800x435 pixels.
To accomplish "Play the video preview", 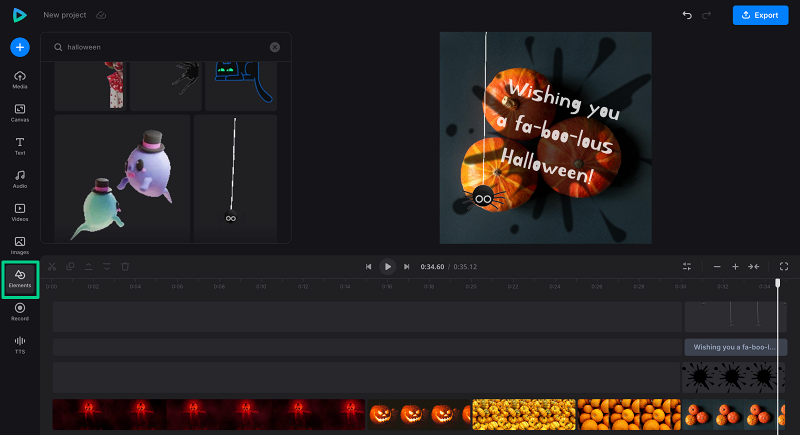I will coord(387,267).
